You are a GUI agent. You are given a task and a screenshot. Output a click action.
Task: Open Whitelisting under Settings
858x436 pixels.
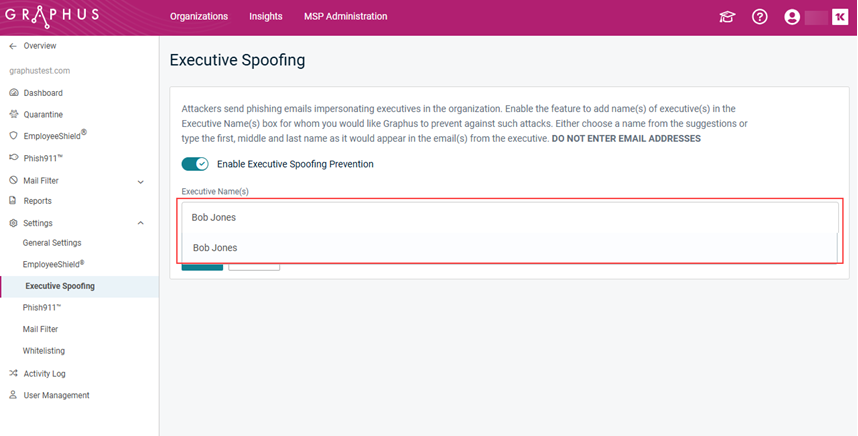coord(44,351)
